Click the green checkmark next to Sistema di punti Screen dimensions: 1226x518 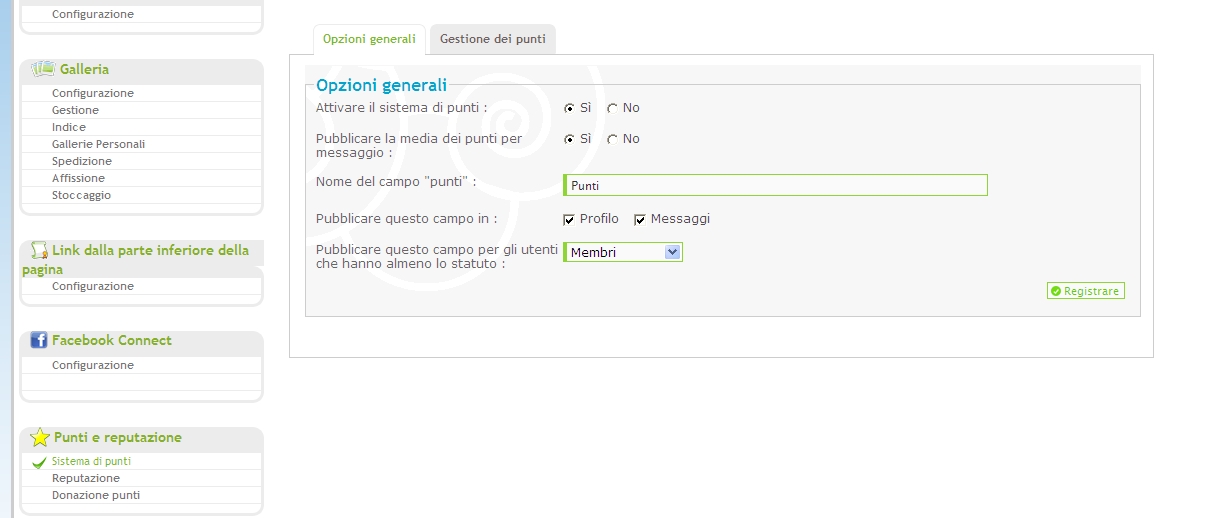(40, 462)
